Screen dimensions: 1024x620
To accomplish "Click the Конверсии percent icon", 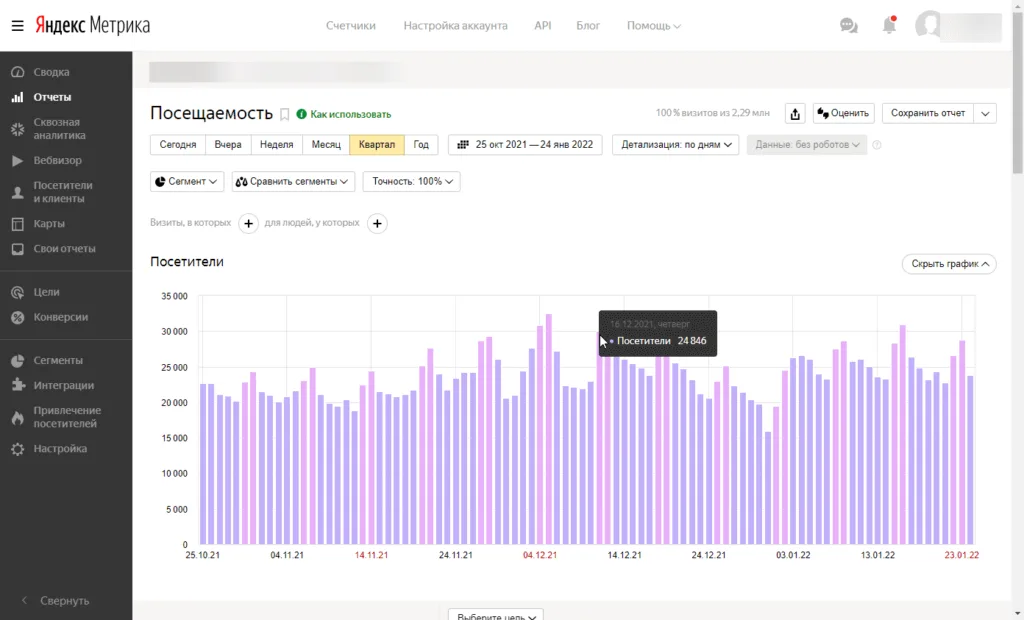I will click(18, 318).
